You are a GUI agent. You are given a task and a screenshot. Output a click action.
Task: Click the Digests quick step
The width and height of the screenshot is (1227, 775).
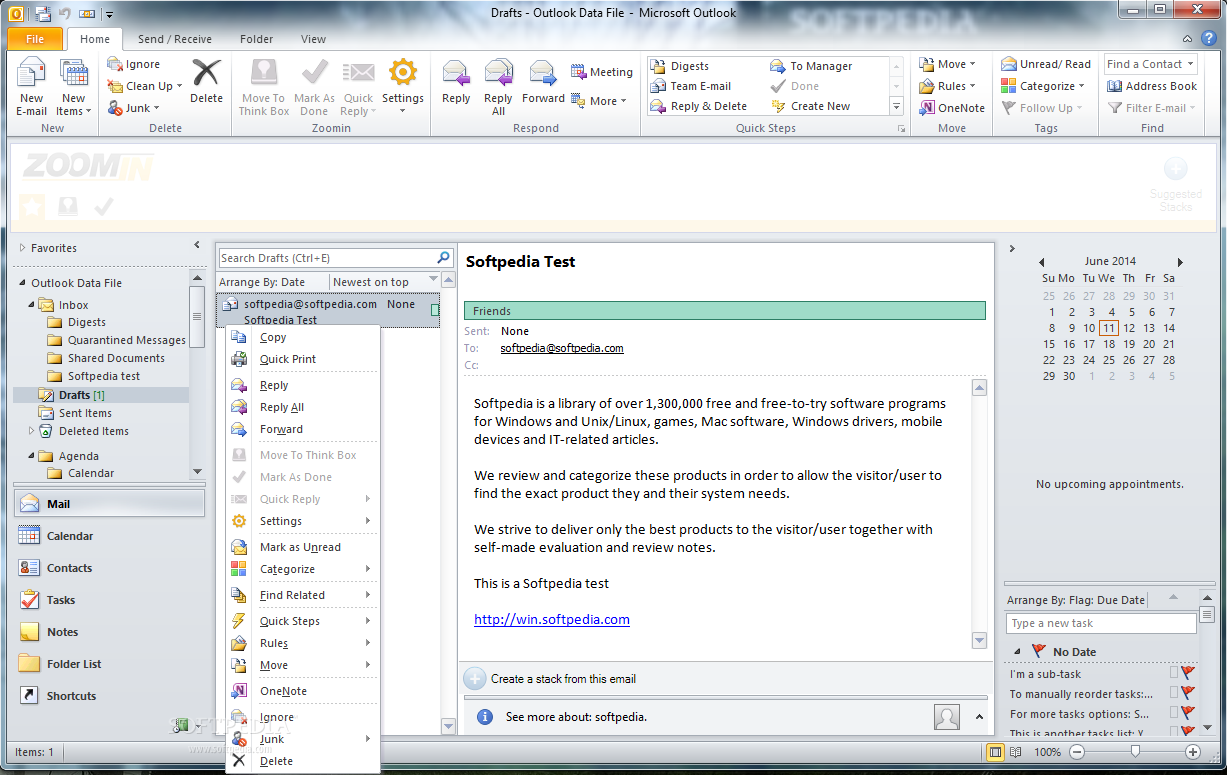[680, 66]
